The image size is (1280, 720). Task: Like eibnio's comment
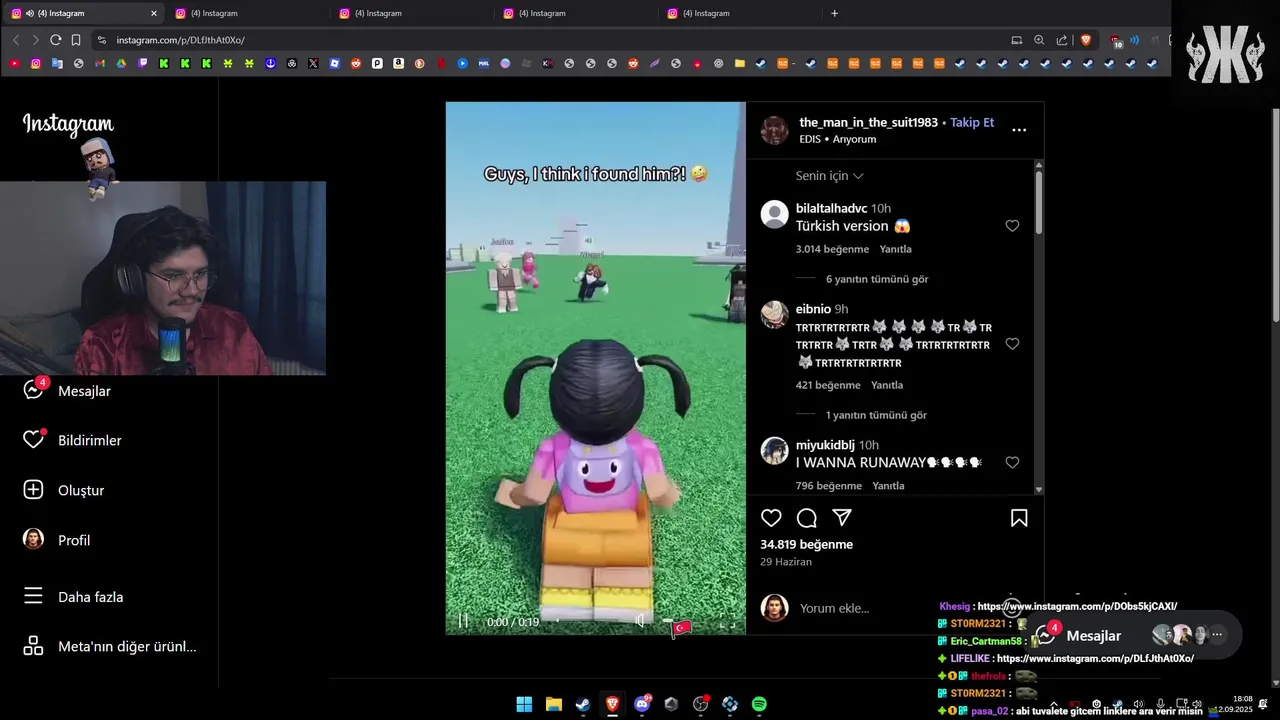[1012, 344]
